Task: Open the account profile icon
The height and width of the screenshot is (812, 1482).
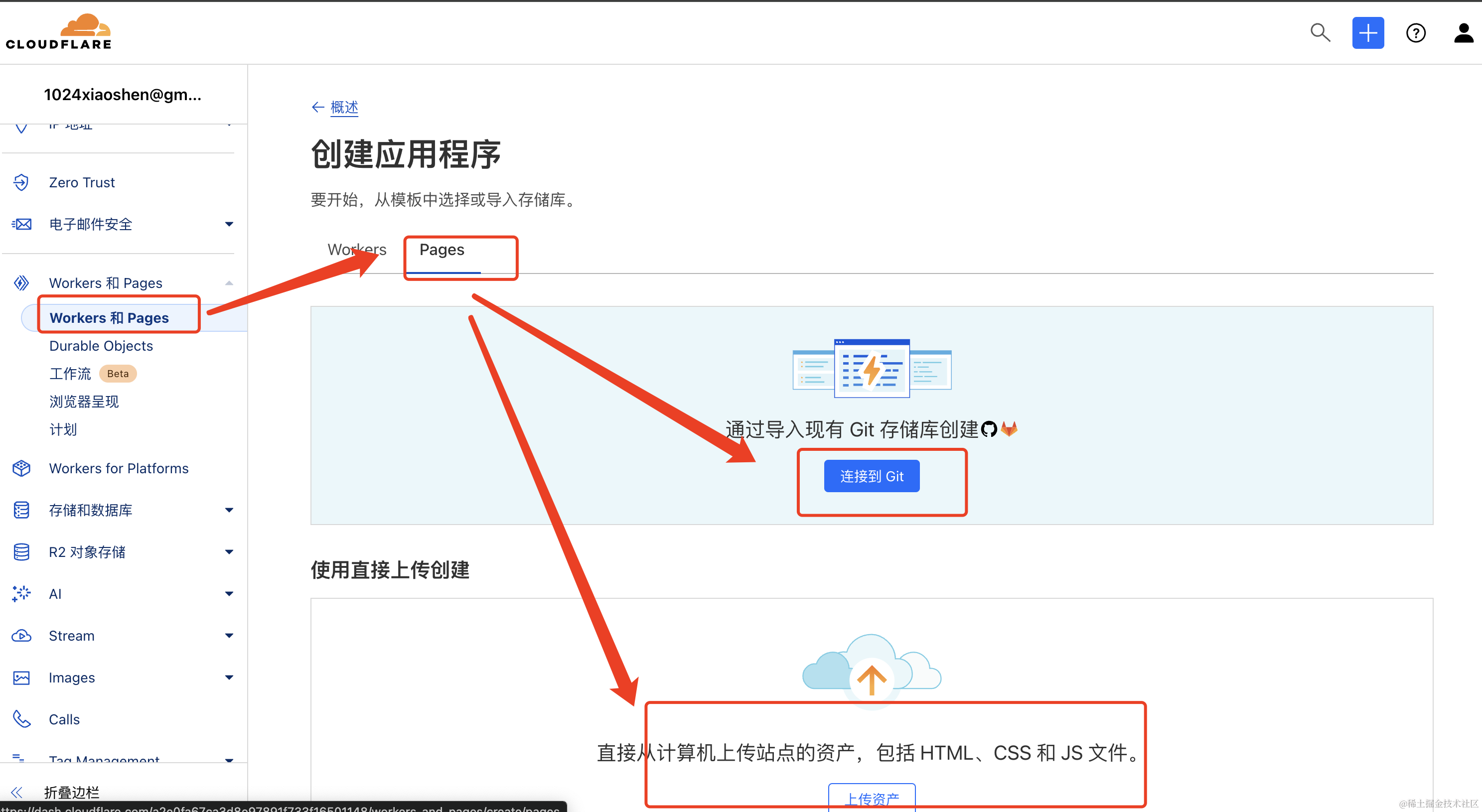Action: click(x=1463, y=33)
